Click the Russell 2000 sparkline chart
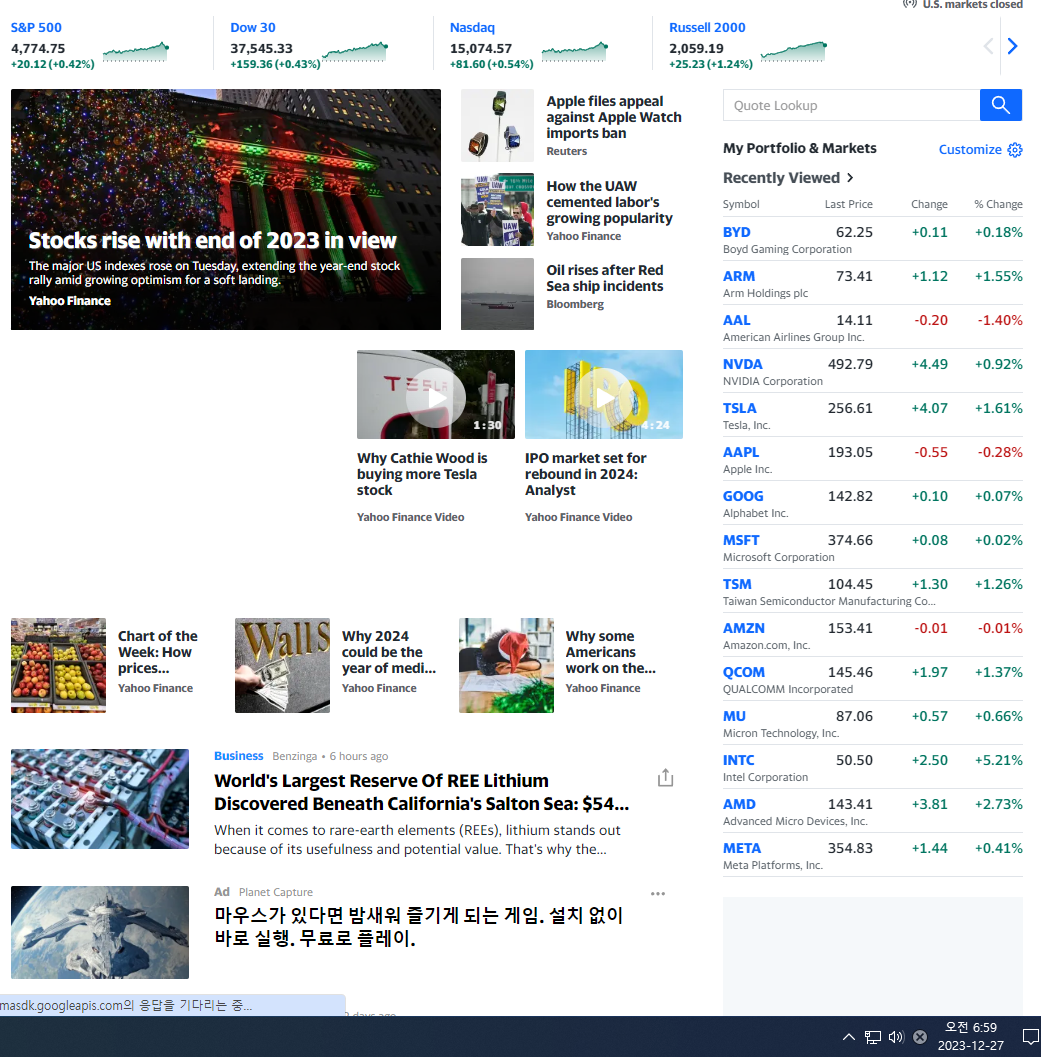Image resolution: width=1041 pixels, height=1057 pixels. click(794, 52)
